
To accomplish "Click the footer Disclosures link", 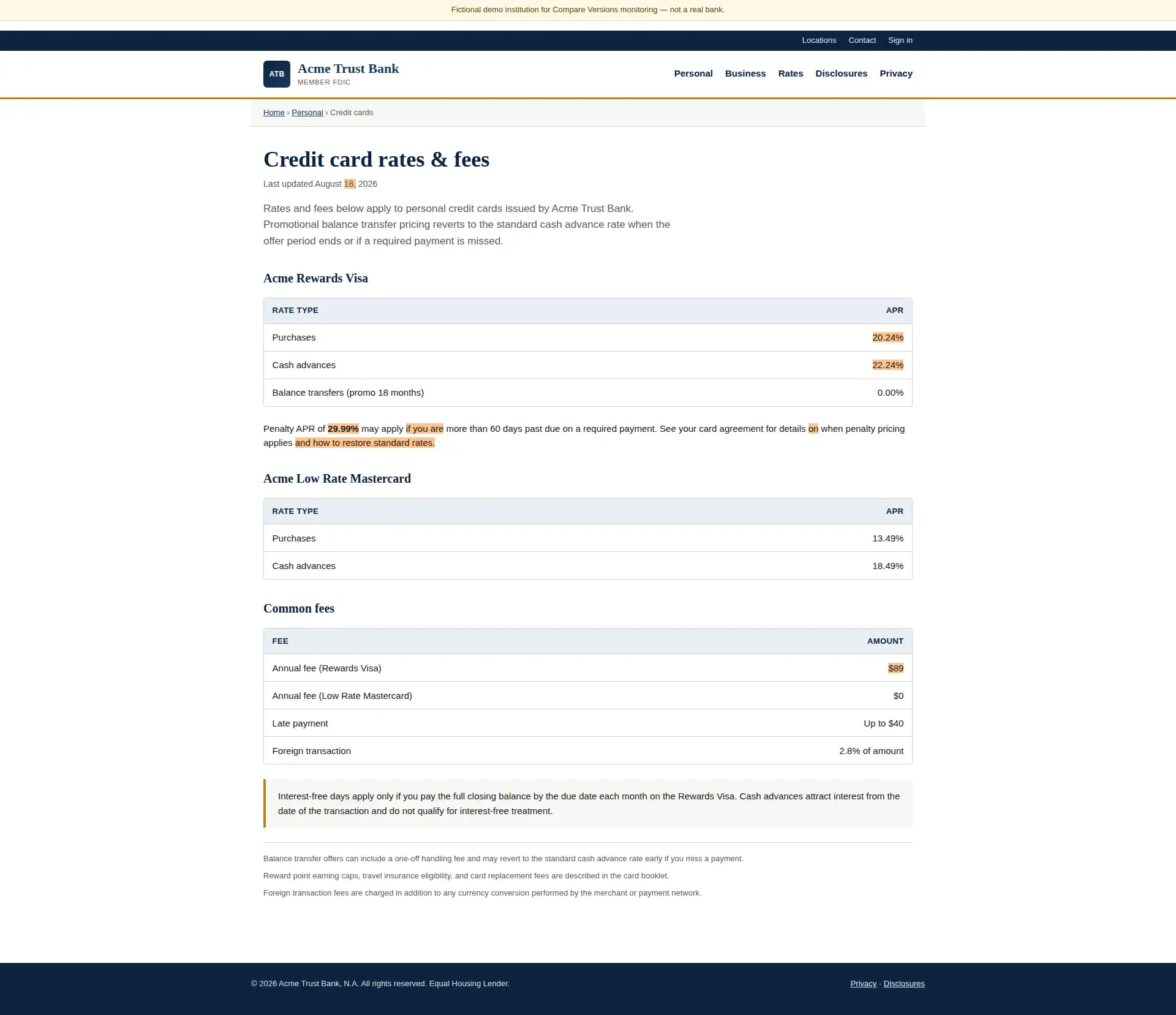I will pyautogui.click(x=904, y=984).
